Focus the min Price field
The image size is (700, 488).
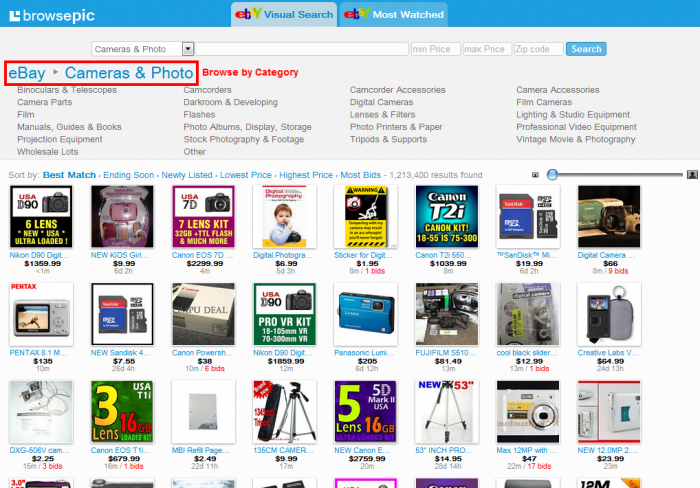(x=435, y=49)
